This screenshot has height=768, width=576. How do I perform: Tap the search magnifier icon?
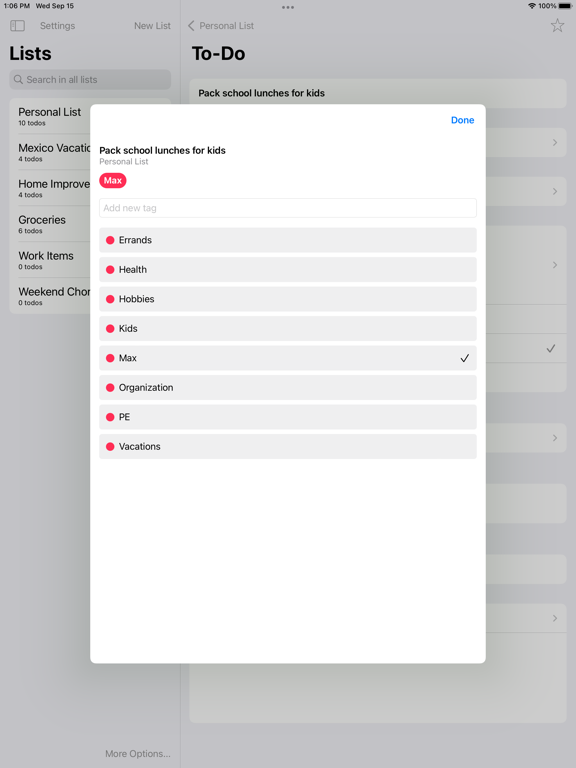pos(18,79)
